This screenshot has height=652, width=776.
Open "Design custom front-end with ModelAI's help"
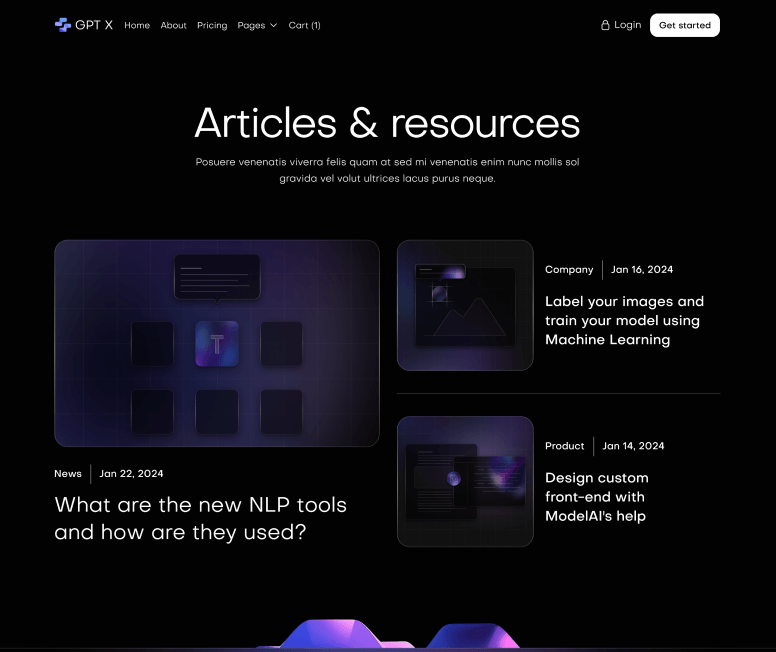(597, 497)
